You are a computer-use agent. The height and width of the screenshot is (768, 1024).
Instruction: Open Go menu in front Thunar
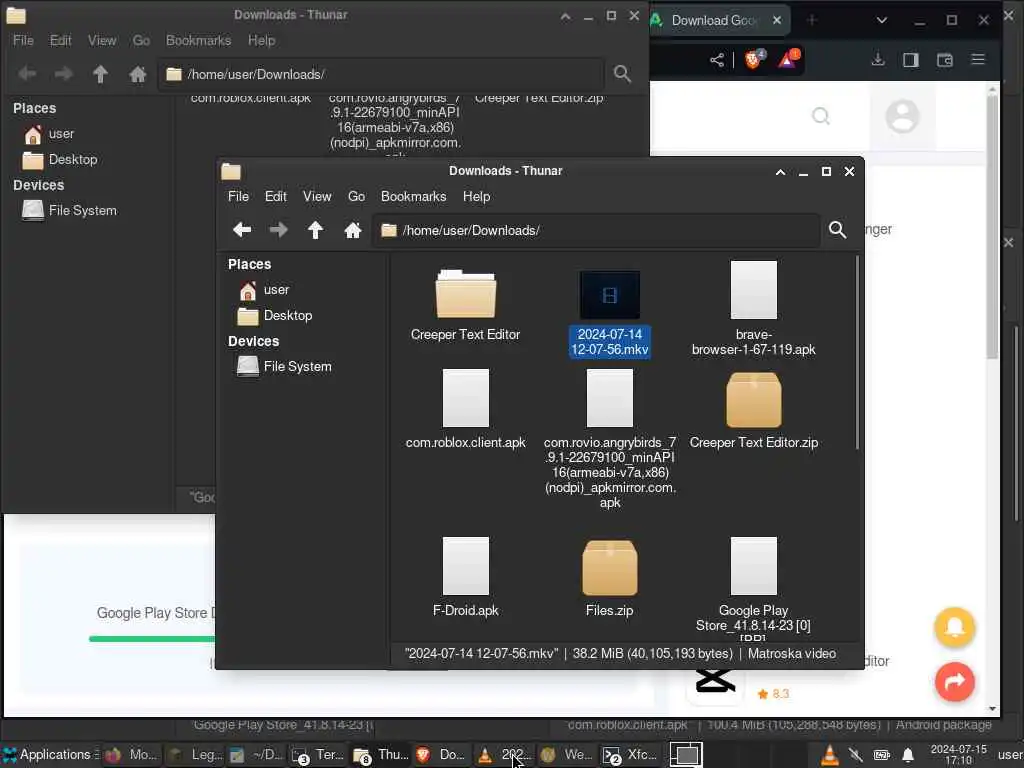pyautogui.click(x=356, y=196)
